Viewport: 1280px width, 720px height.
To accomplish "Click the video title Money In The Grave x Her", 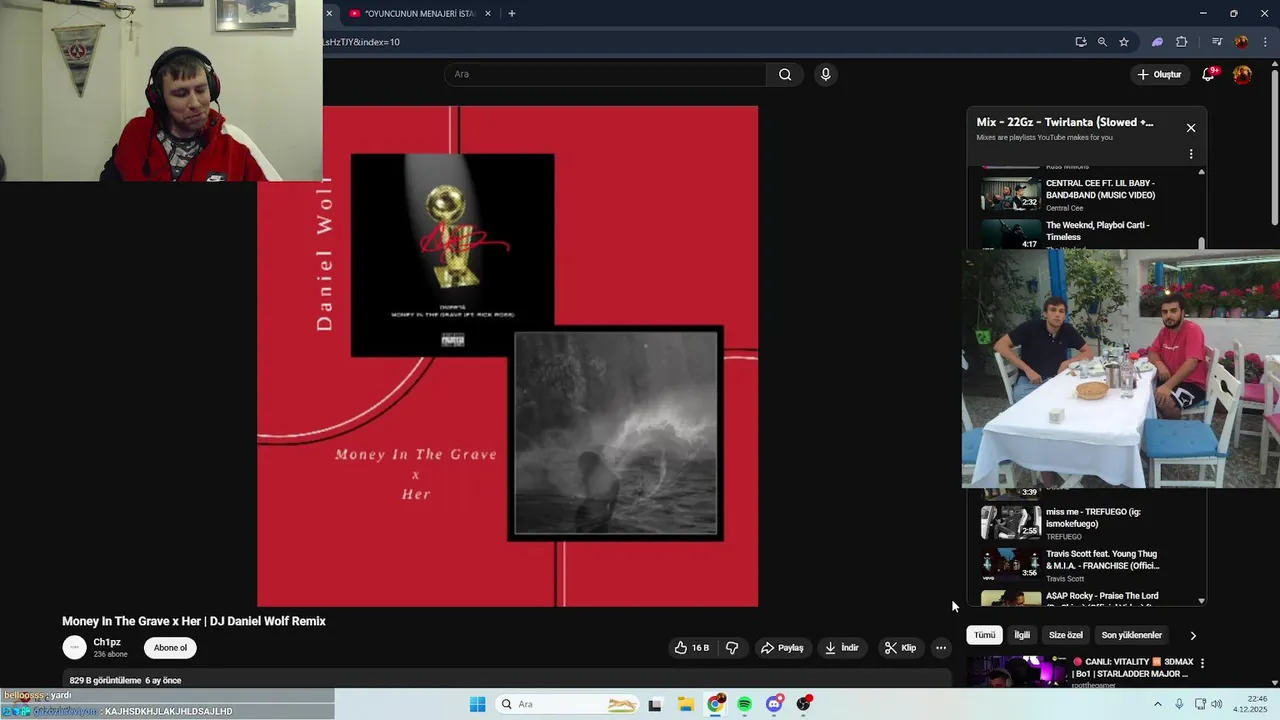I will (x=194, y=621).
